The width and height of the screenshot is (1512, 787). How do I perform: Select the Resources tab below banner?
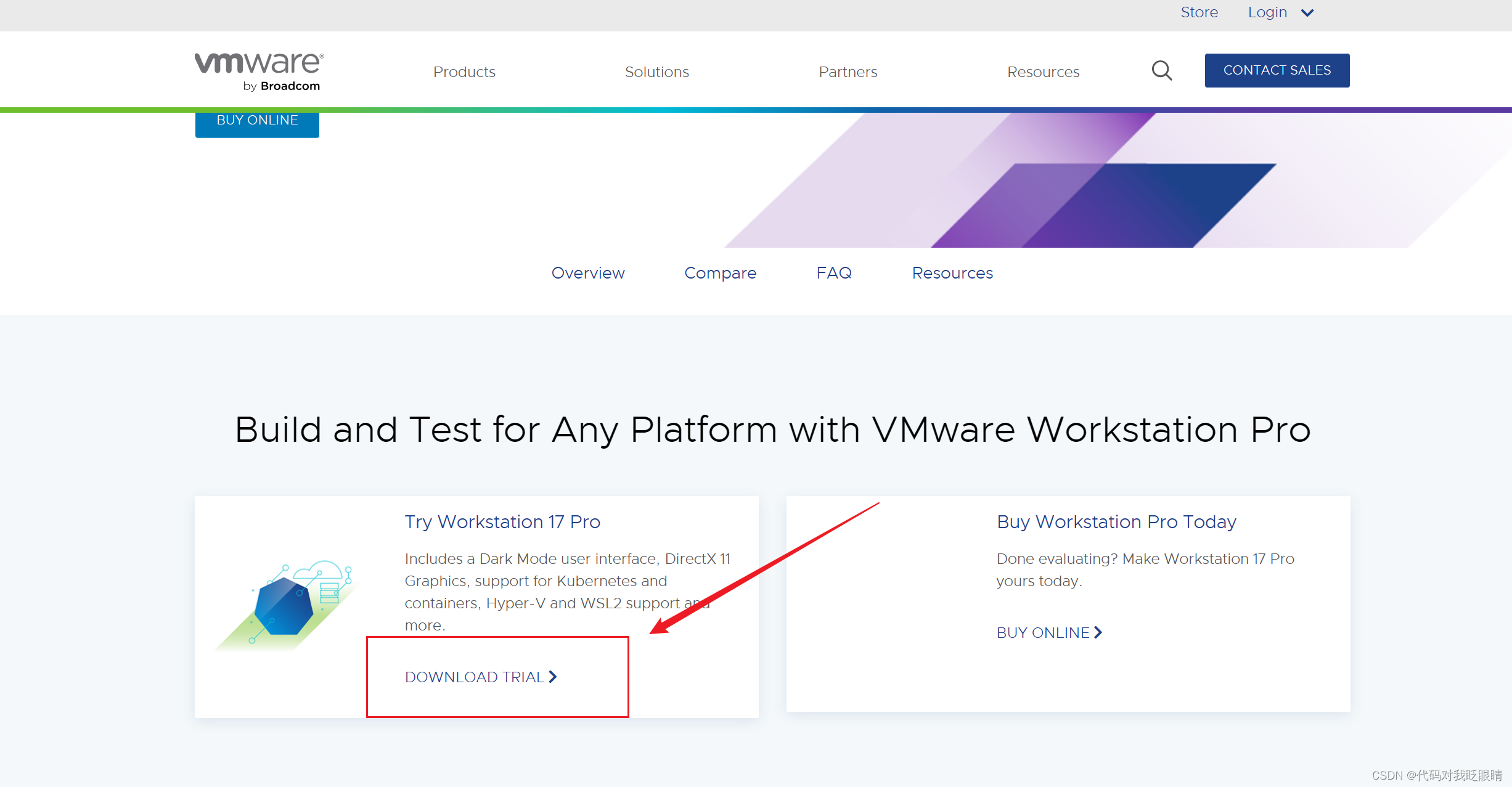pyautogui.click(x=952, y=273)
